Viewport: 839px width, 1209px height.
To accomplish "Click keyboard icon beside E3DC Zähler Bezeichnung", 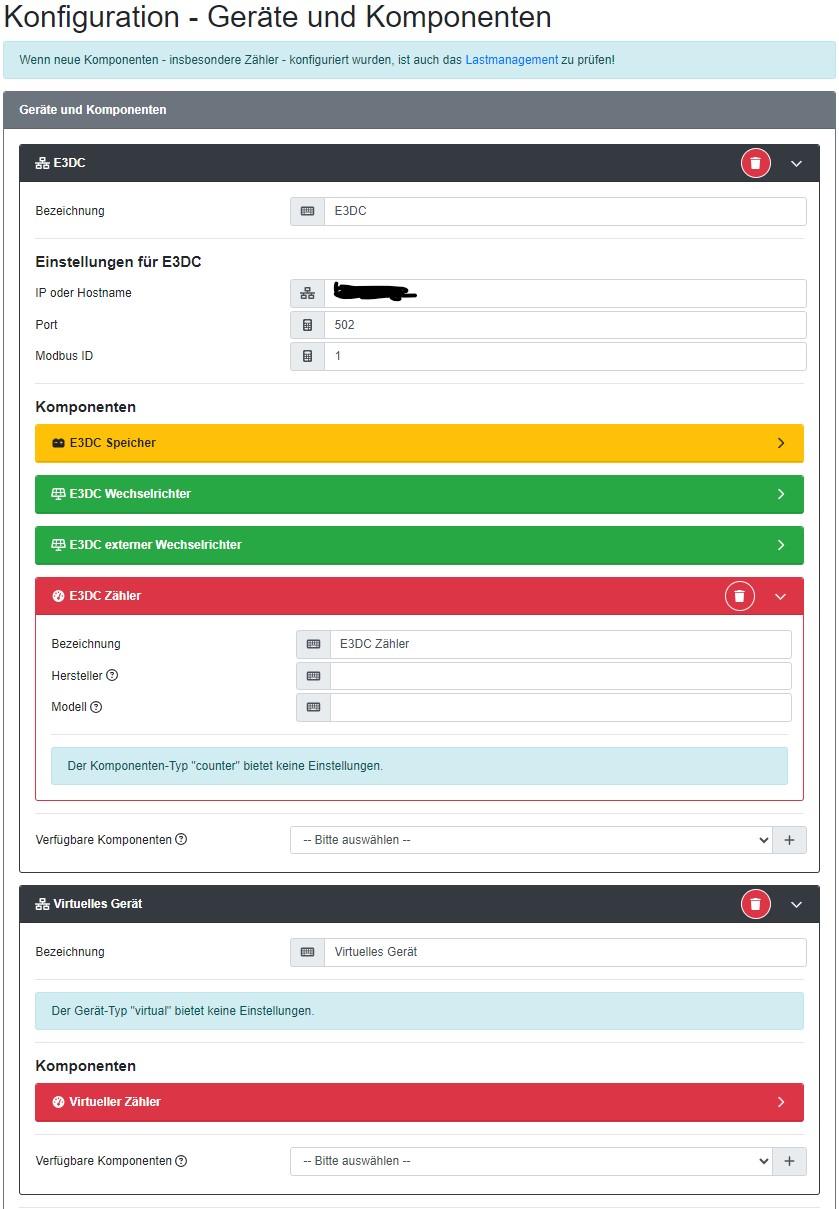I will tap(313, 644).
